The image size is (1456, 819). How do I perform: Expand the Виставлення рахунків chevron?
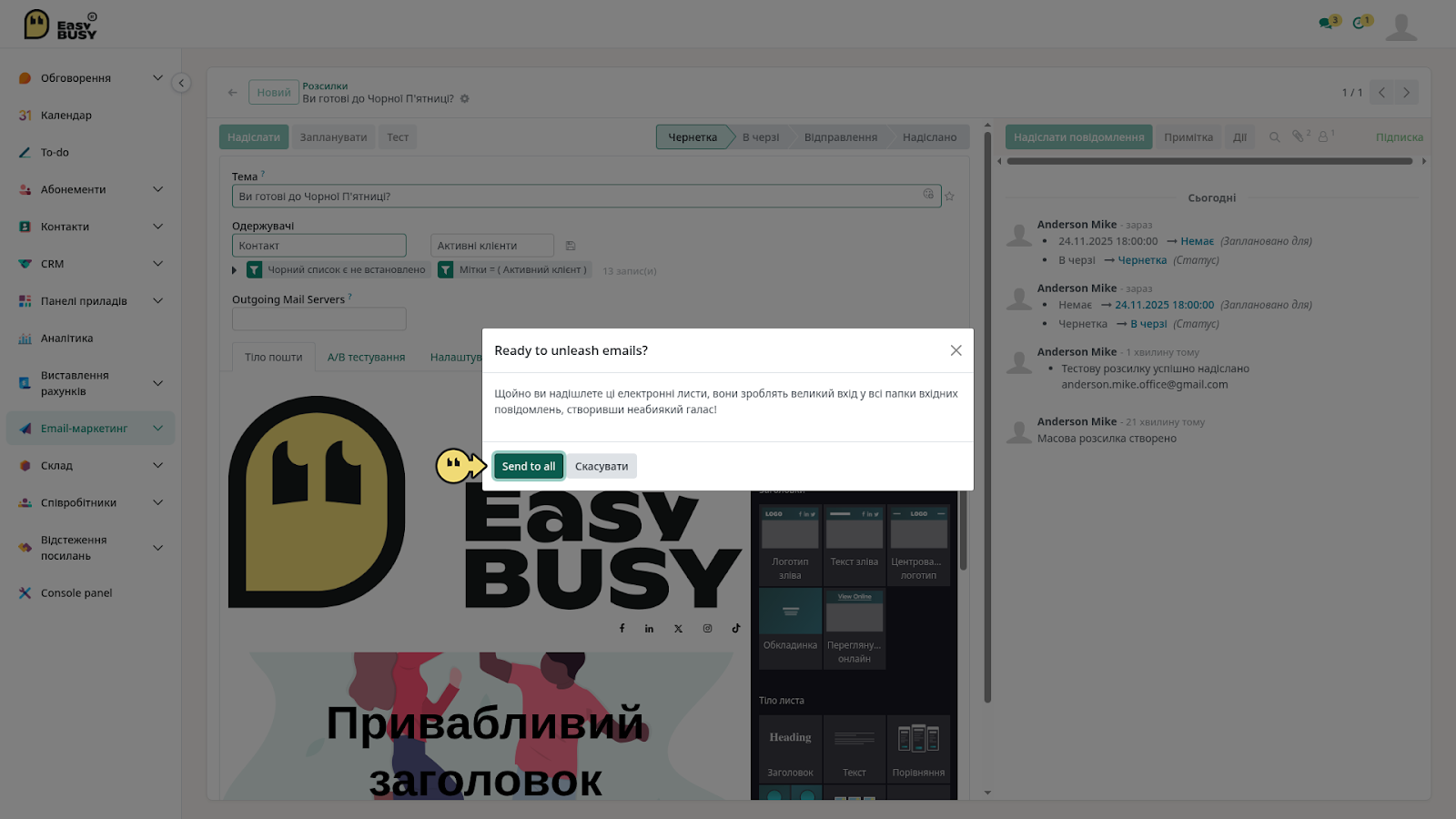pos(157,383)
